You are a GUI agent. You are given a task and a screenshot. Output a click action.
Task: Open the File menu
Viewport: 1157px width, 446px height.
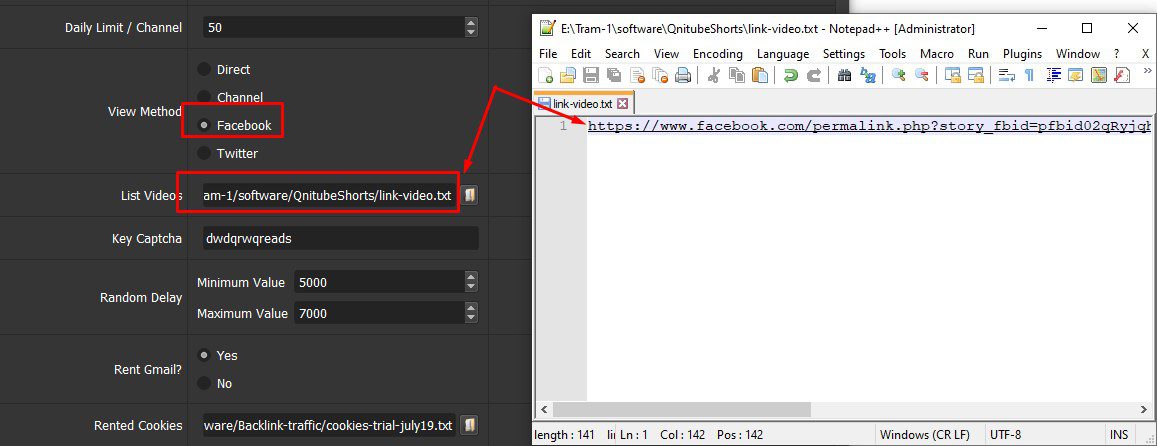(548, 54)
